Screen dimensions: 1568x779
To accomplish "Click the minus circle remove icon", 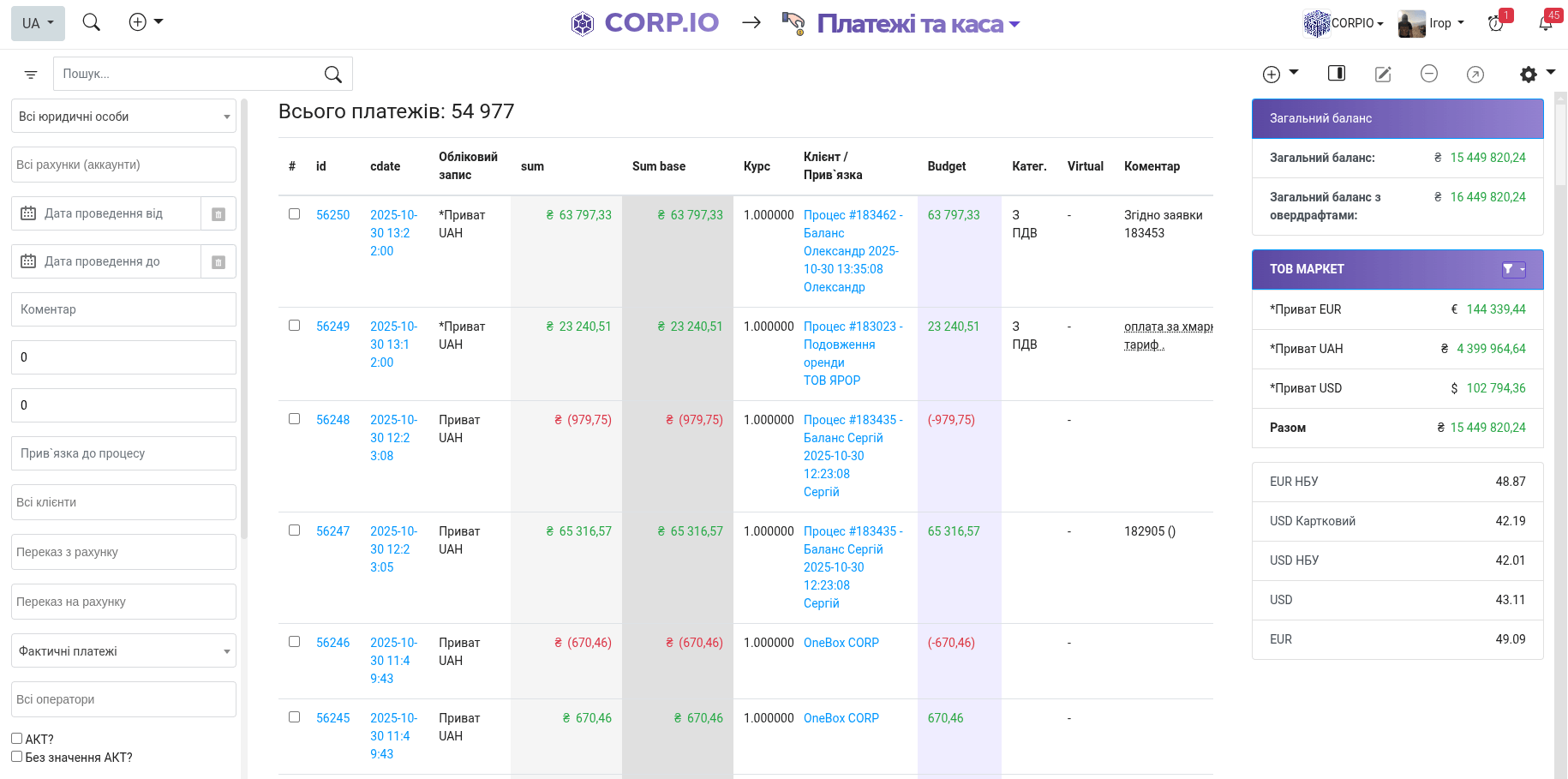I will (x=1429, y=75).
